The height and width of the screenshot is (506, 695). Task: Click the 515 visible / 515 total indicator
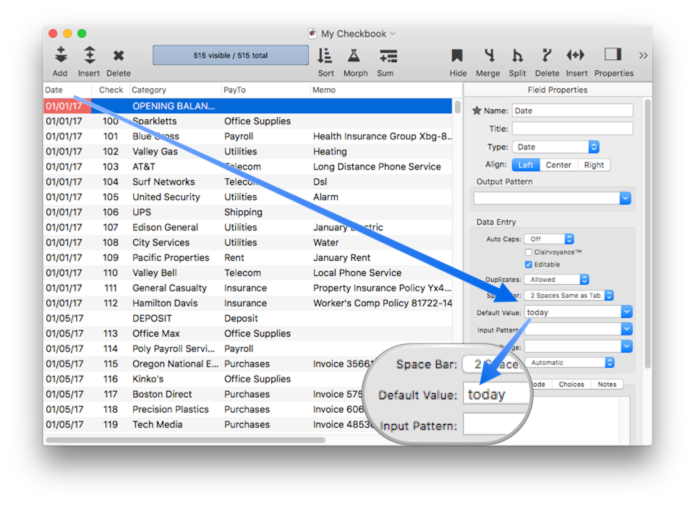230,55
